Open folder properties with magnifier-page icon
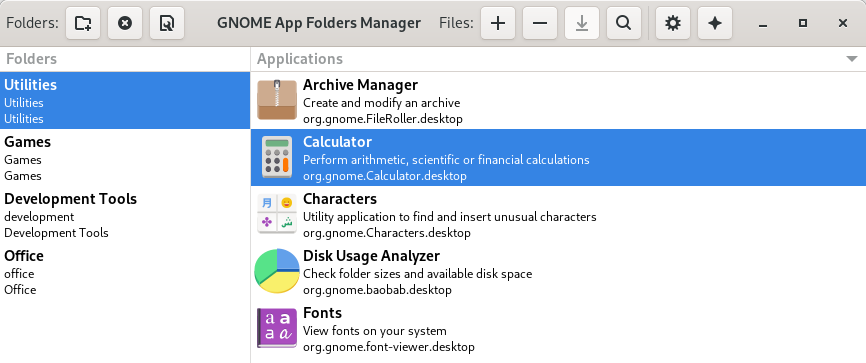The width and height of the screenshot is (866, 363). 167,23
